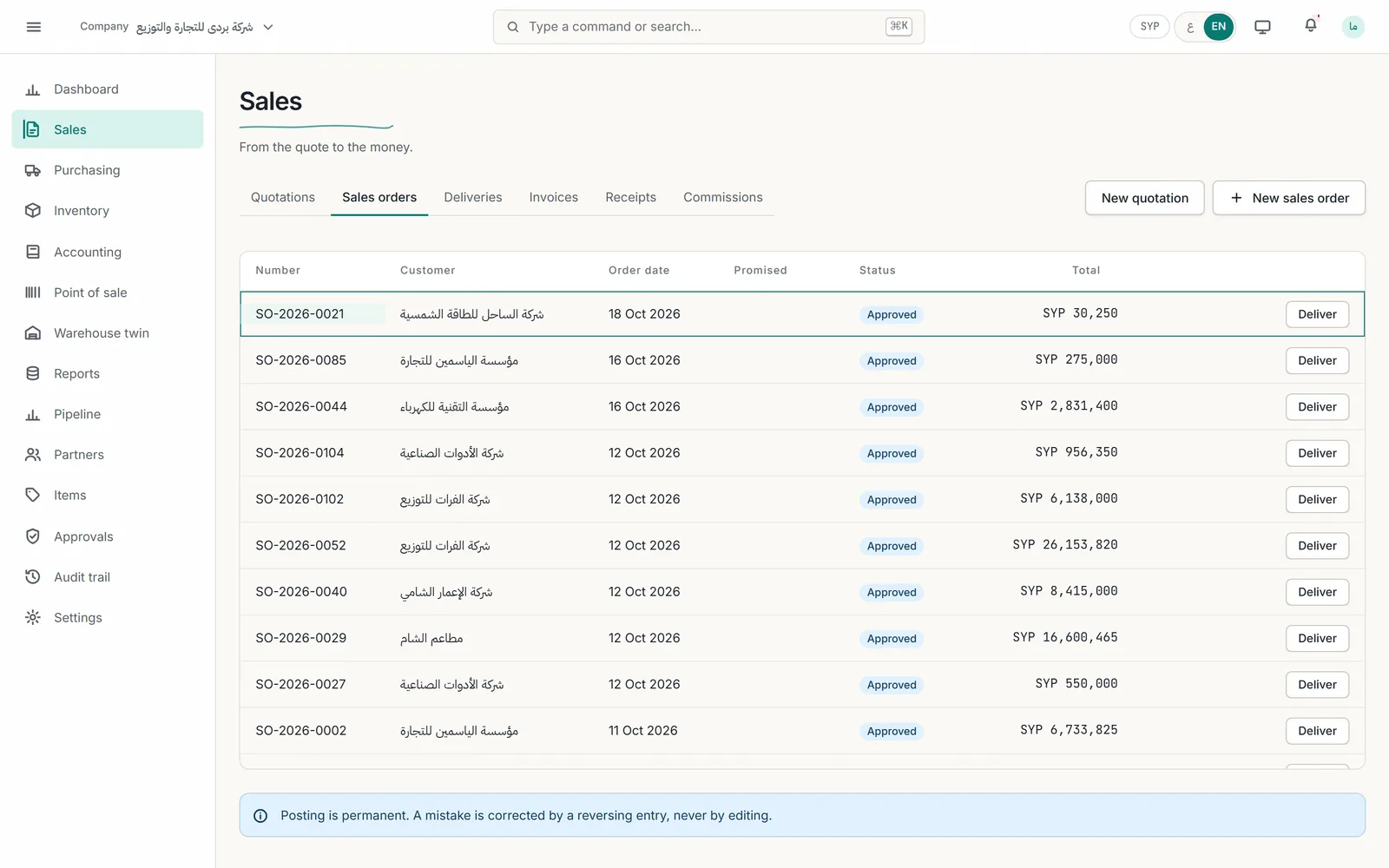Deliver order SO-2026-0029
Image resolution: width=1389 pixels, height=868 pixels.
1317,638
